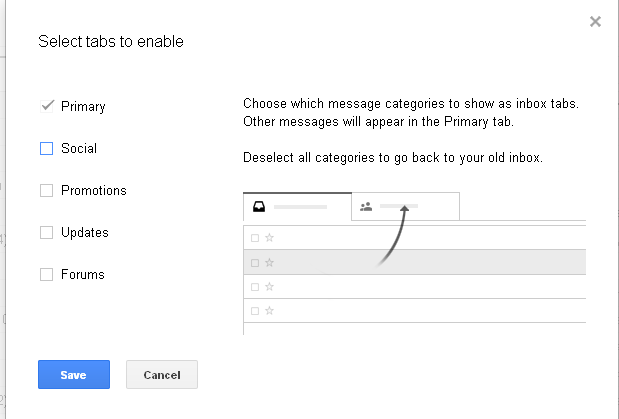Click the star in highlighted preview row

click(269, 263)
